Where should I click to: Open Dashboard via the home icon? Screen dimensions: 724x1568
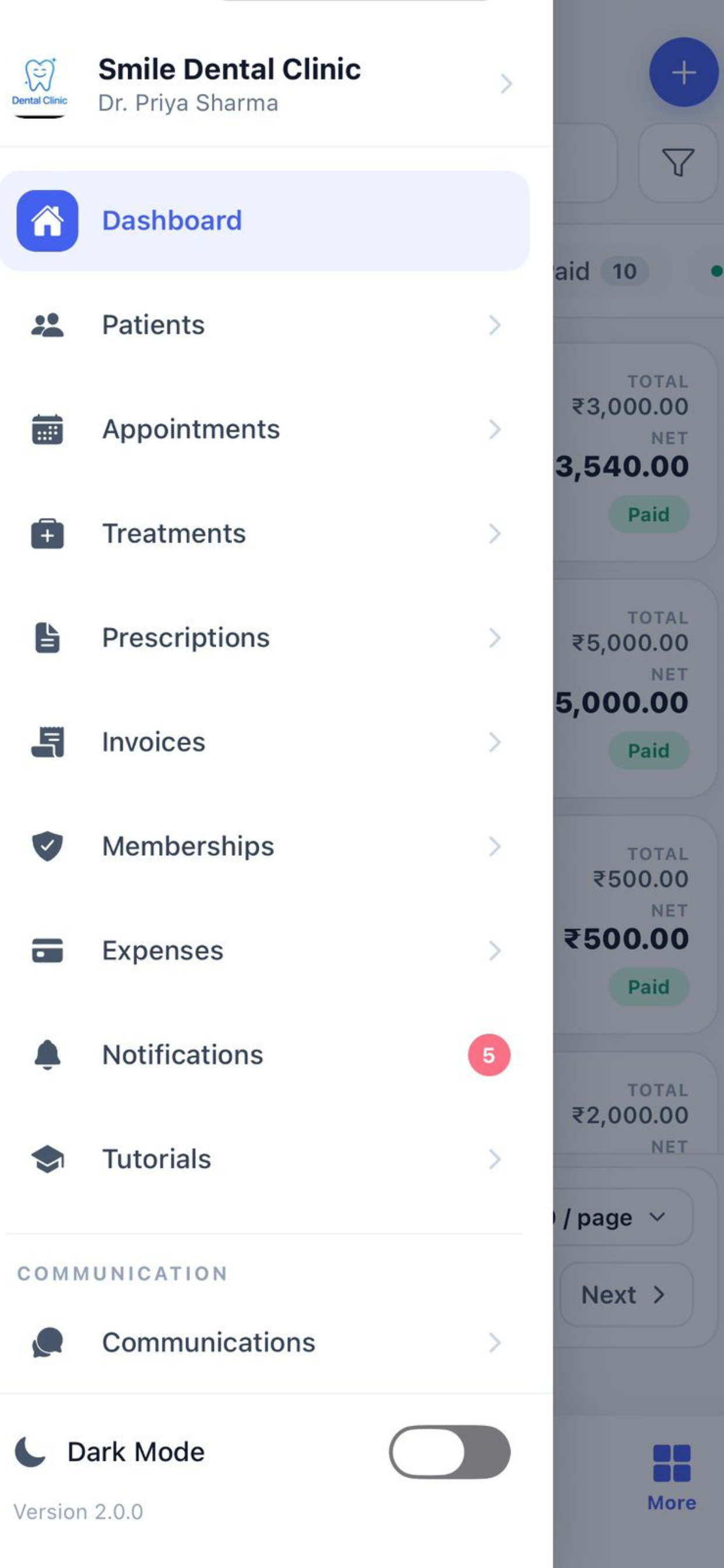[47, 220]
